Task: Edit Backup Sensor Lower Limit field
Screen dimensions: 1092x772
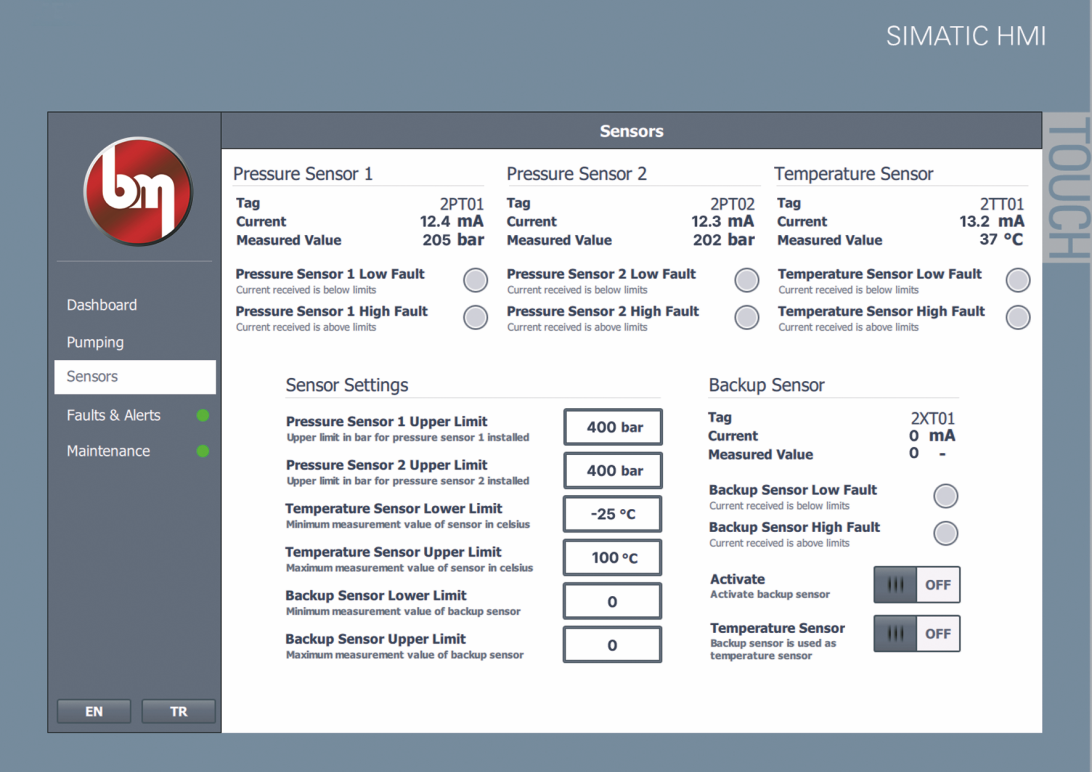Action: (x=613, y=601)
